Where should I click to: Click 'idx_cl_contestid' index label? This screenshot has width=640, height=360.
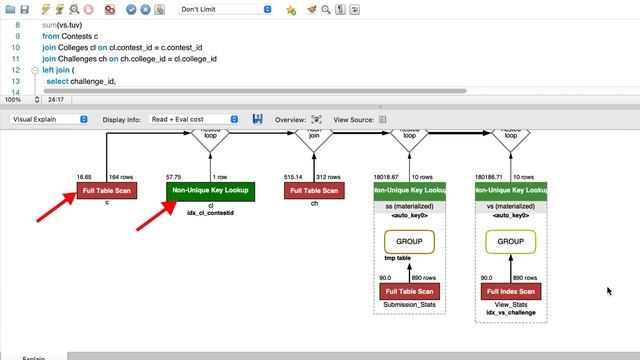point(210,213)
